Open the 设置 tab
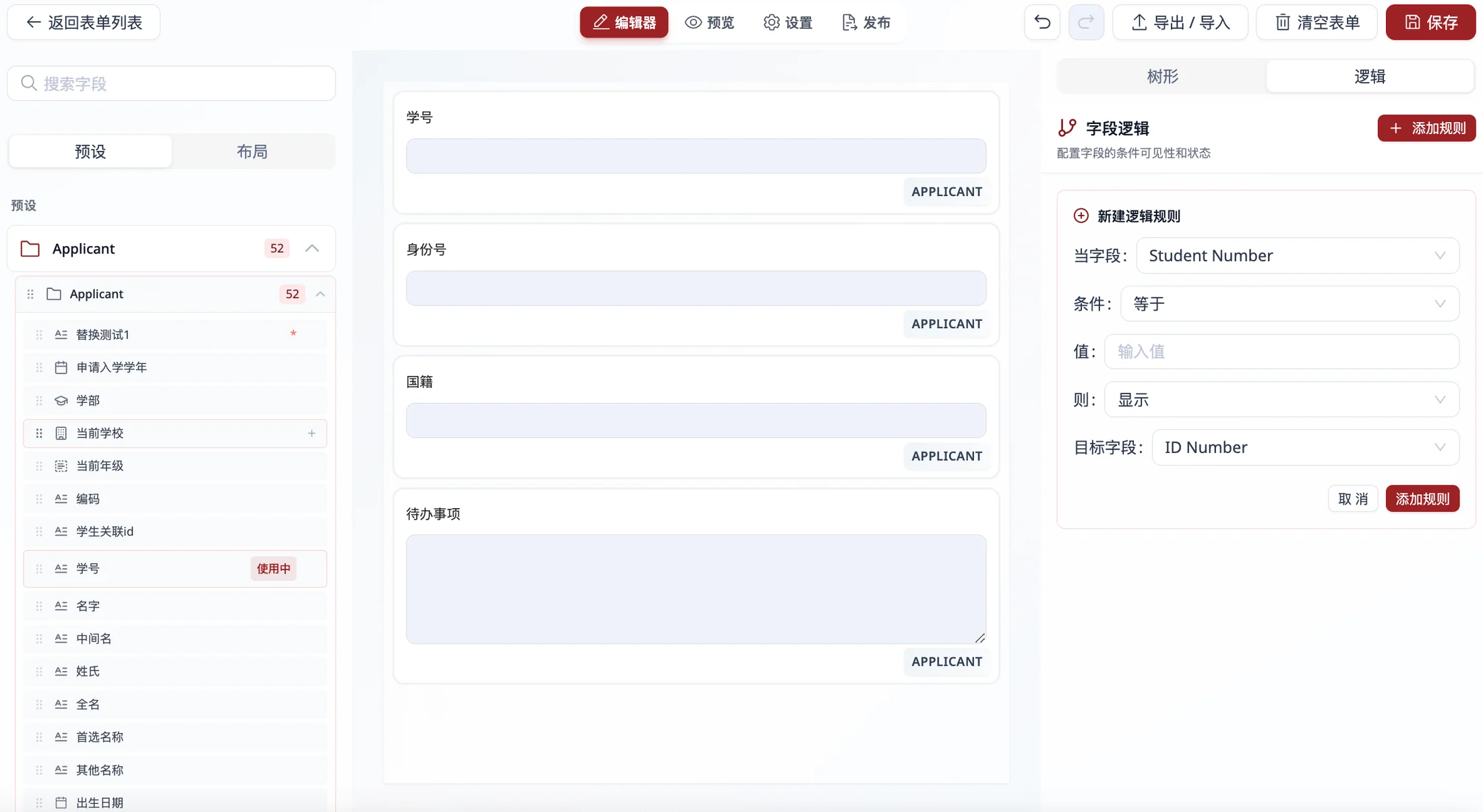 [788, 22]
